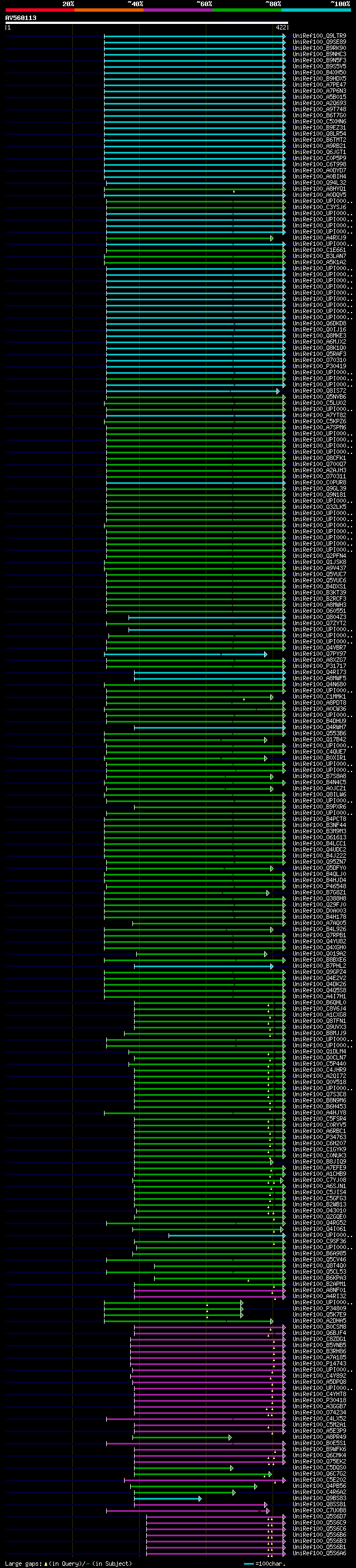Select label UniRef100_Q32LK5
The image size is (356, 1568).
point(319,507)
